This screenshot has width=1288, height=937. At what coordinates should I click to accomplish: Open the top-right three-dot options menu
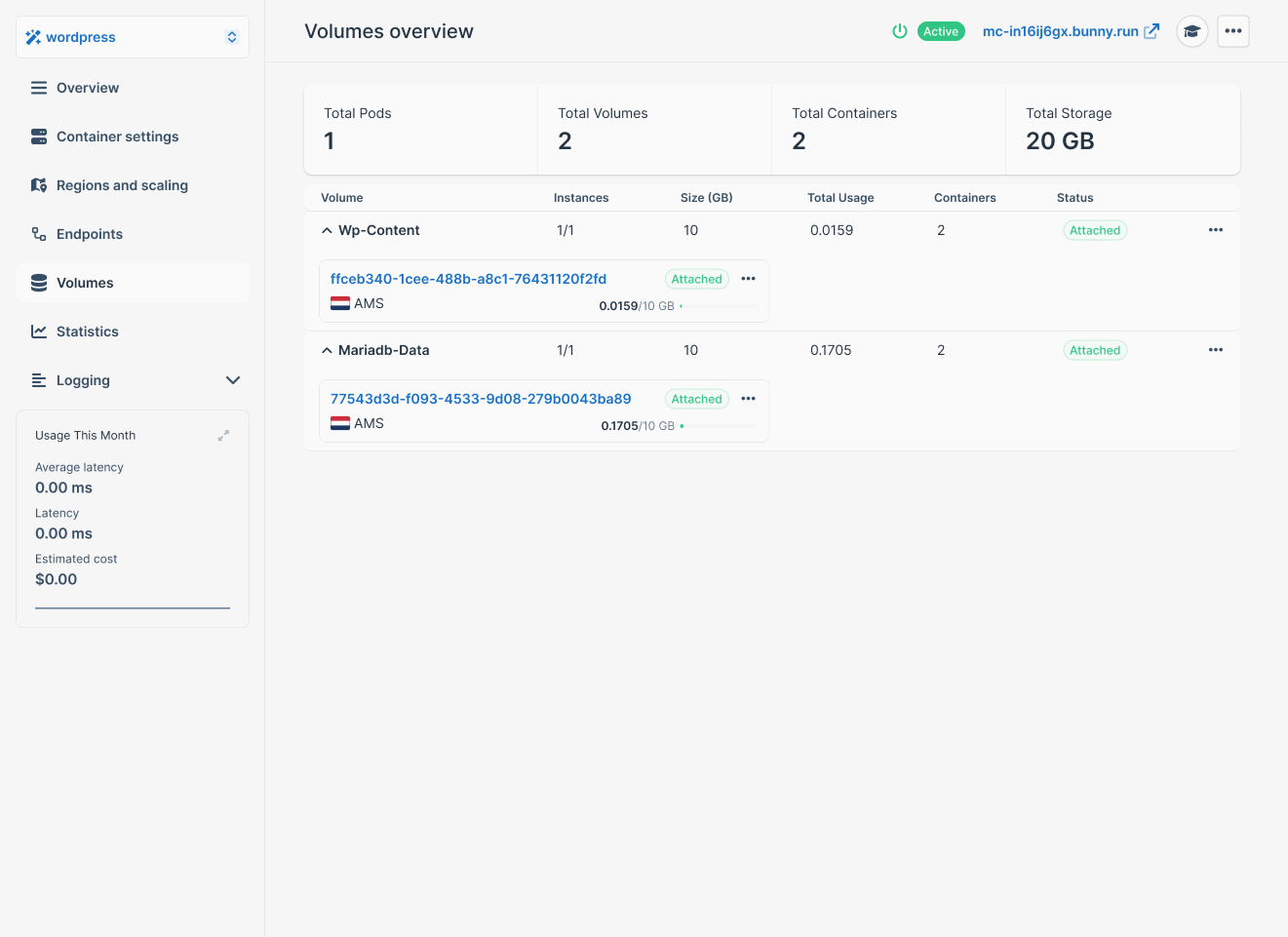[1232, 31]
